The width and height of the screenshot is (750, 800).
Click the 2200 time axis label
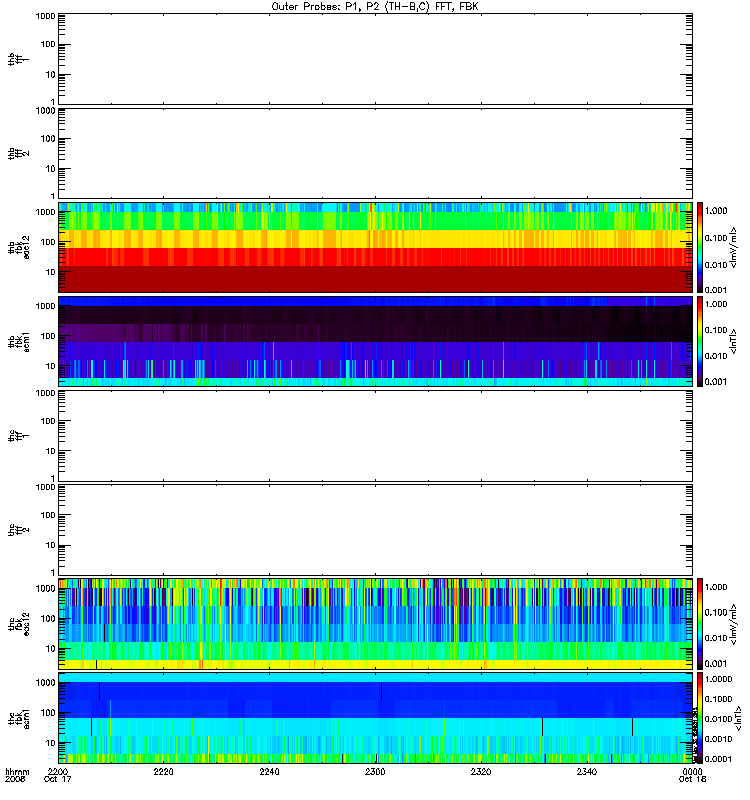tap(58, 772)
